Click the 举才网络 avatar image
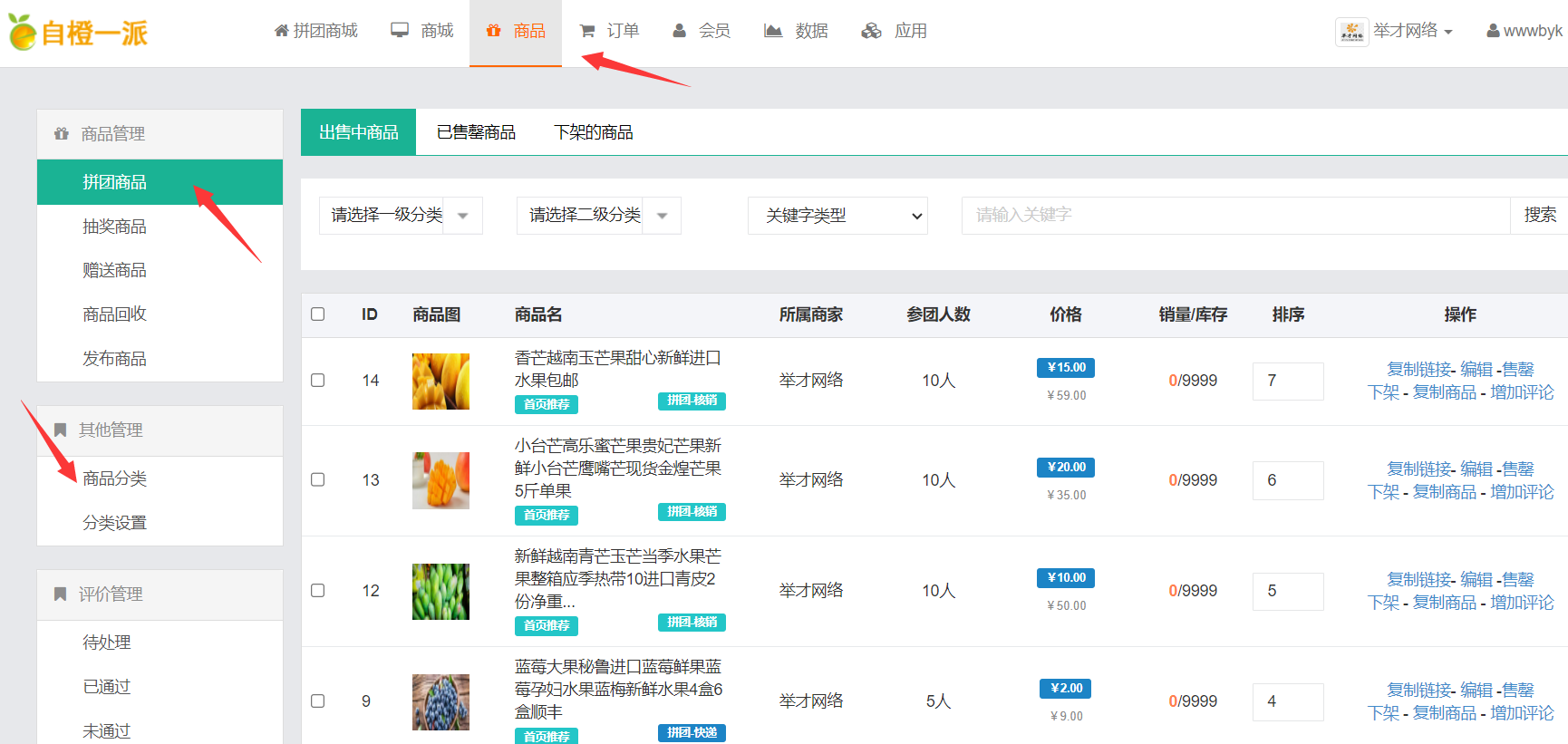1568x744 pixels. (1352, 32)
